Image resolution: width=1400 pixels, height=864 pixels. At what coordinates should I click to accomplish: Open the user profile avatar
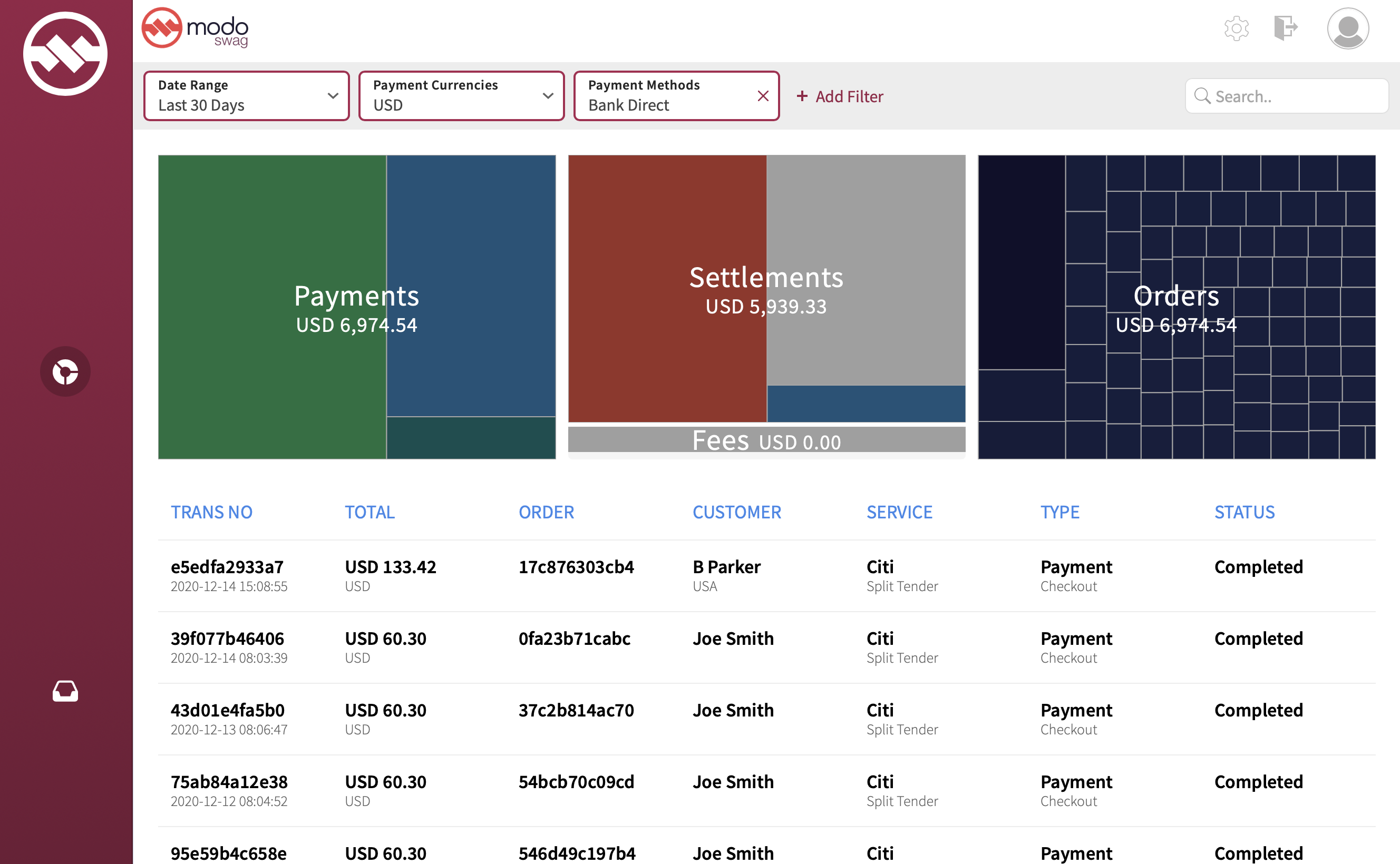click(x=1347, y=28)
